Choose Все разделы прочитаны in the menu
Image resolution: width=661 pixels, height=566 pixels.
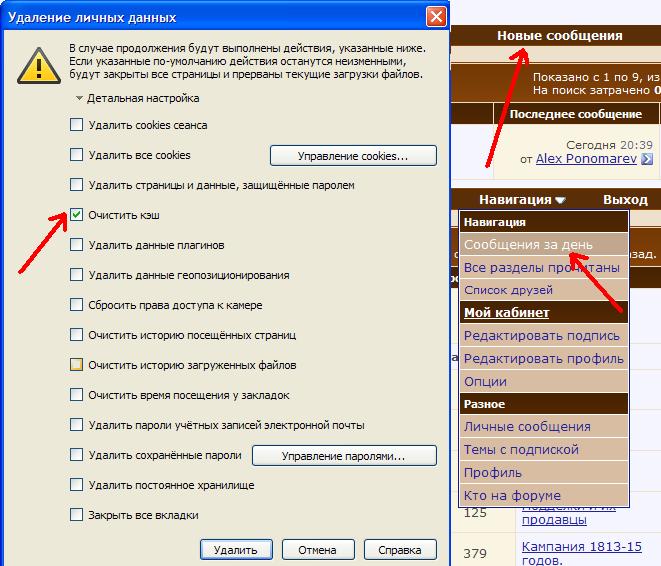[x=544, y=267]
